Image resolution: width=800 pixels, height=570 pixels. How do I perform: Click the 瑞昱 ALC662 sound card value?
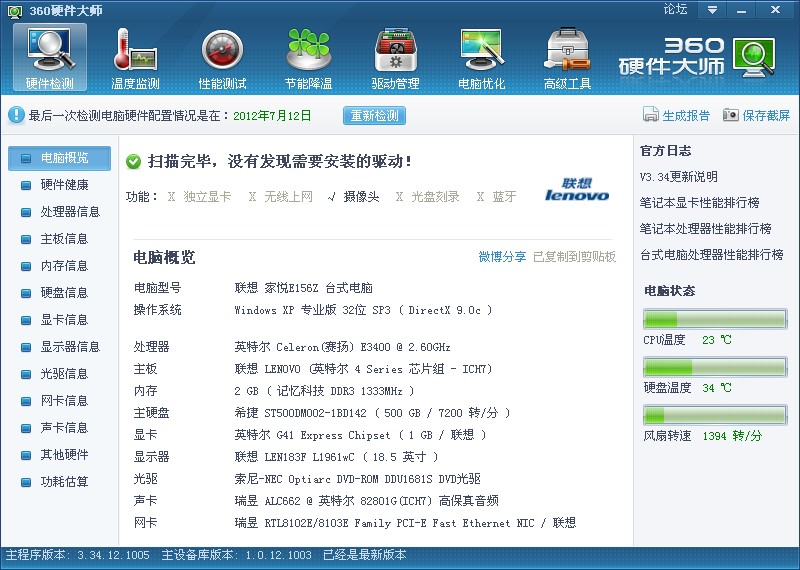(x=366, y=501)
